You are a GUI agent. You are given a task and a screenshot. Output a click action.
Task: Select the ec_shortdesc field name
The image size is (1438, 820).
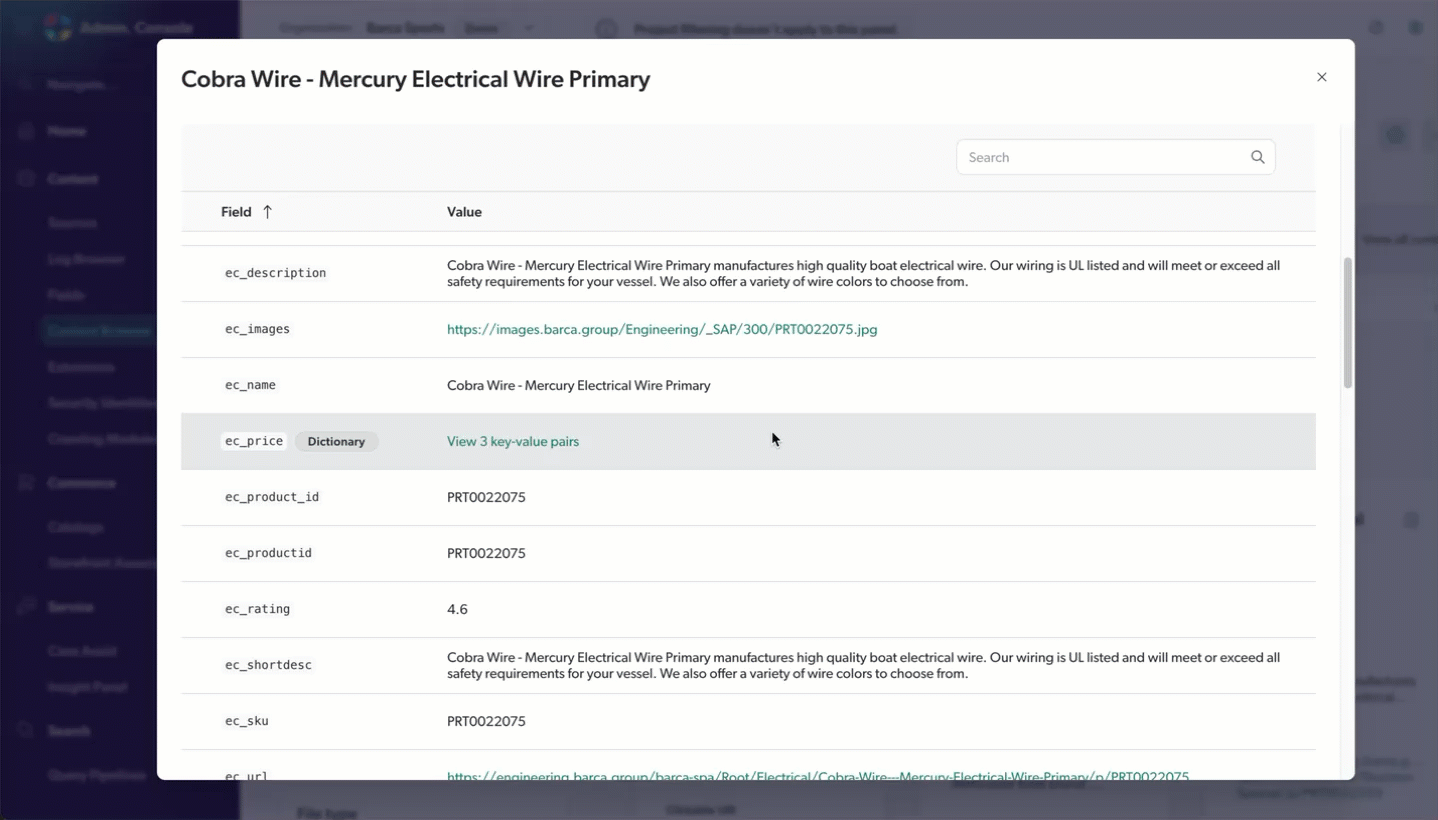click(268, 665)
